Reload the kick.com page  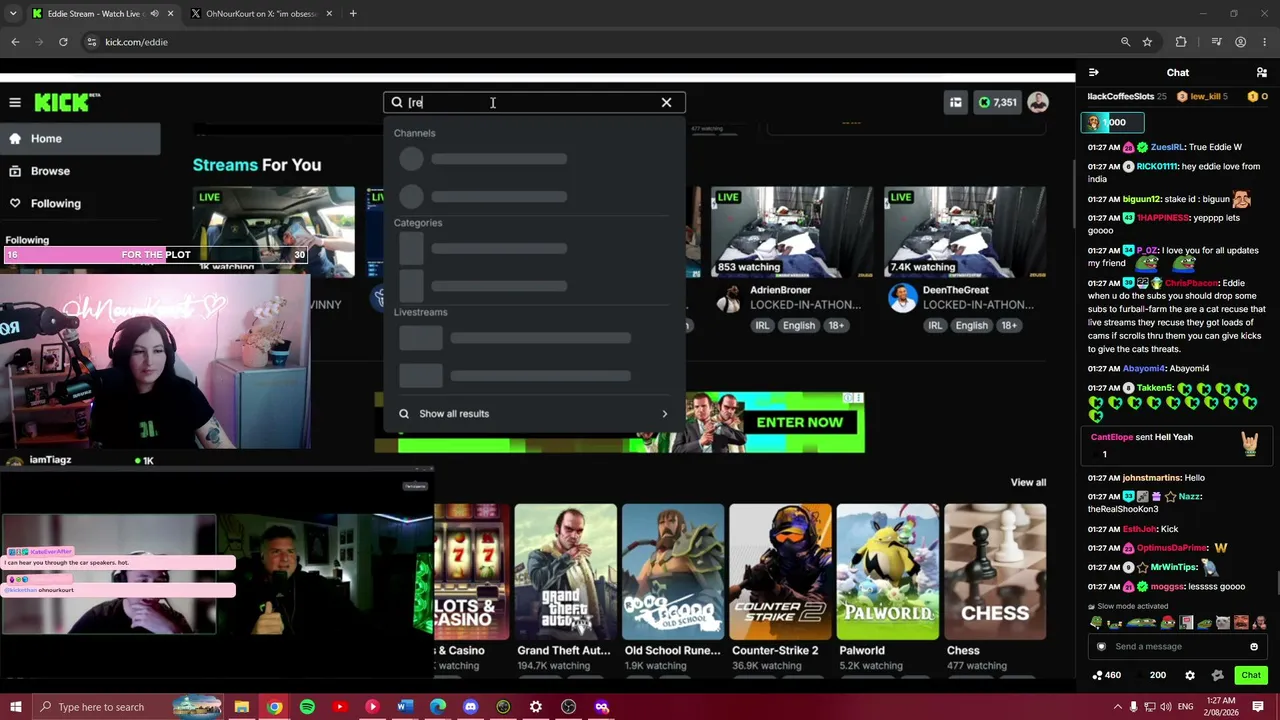tap(63, 42)
